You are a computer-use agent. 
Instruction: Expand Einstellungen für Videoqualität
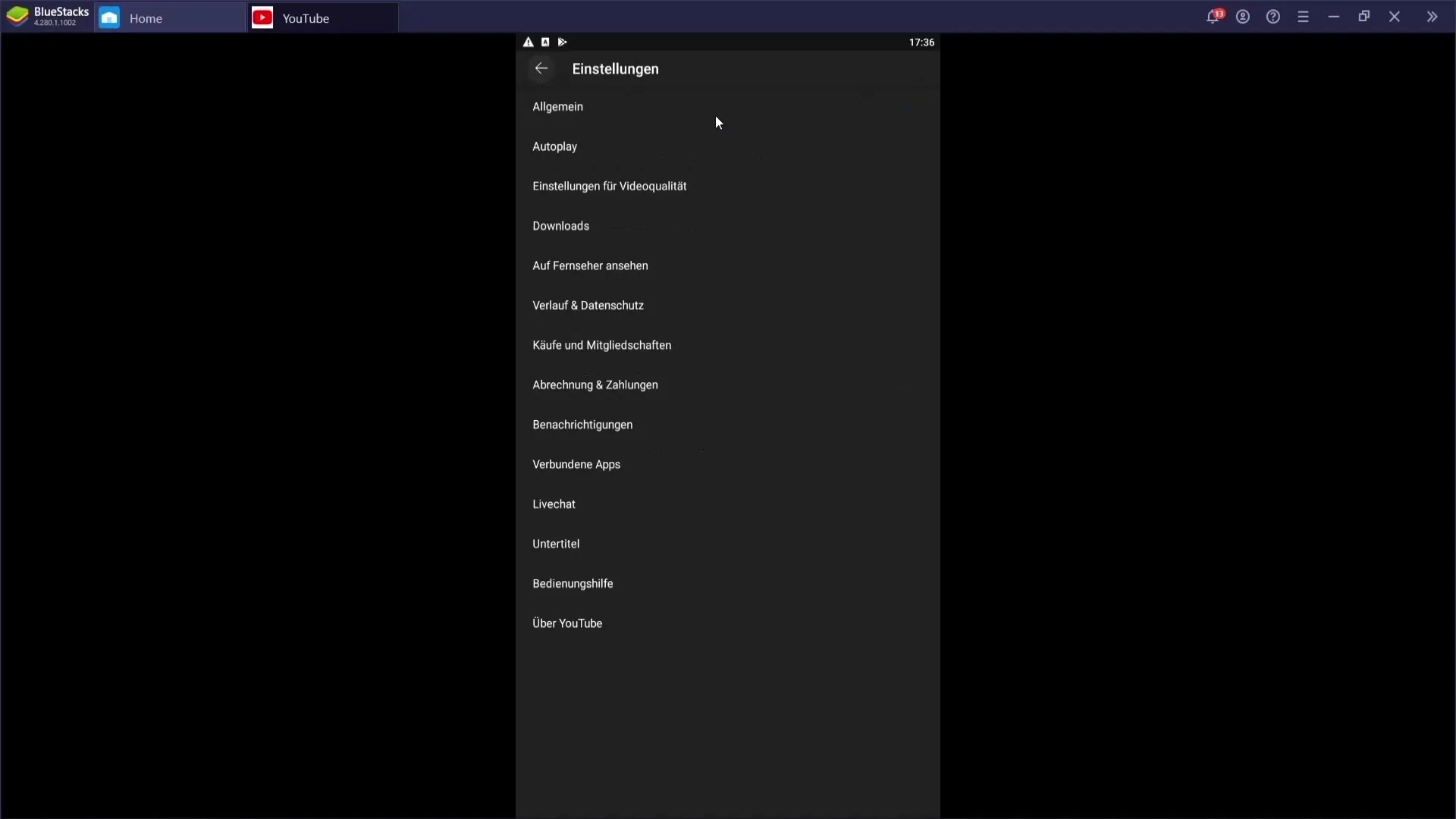(x=609, y=185)
